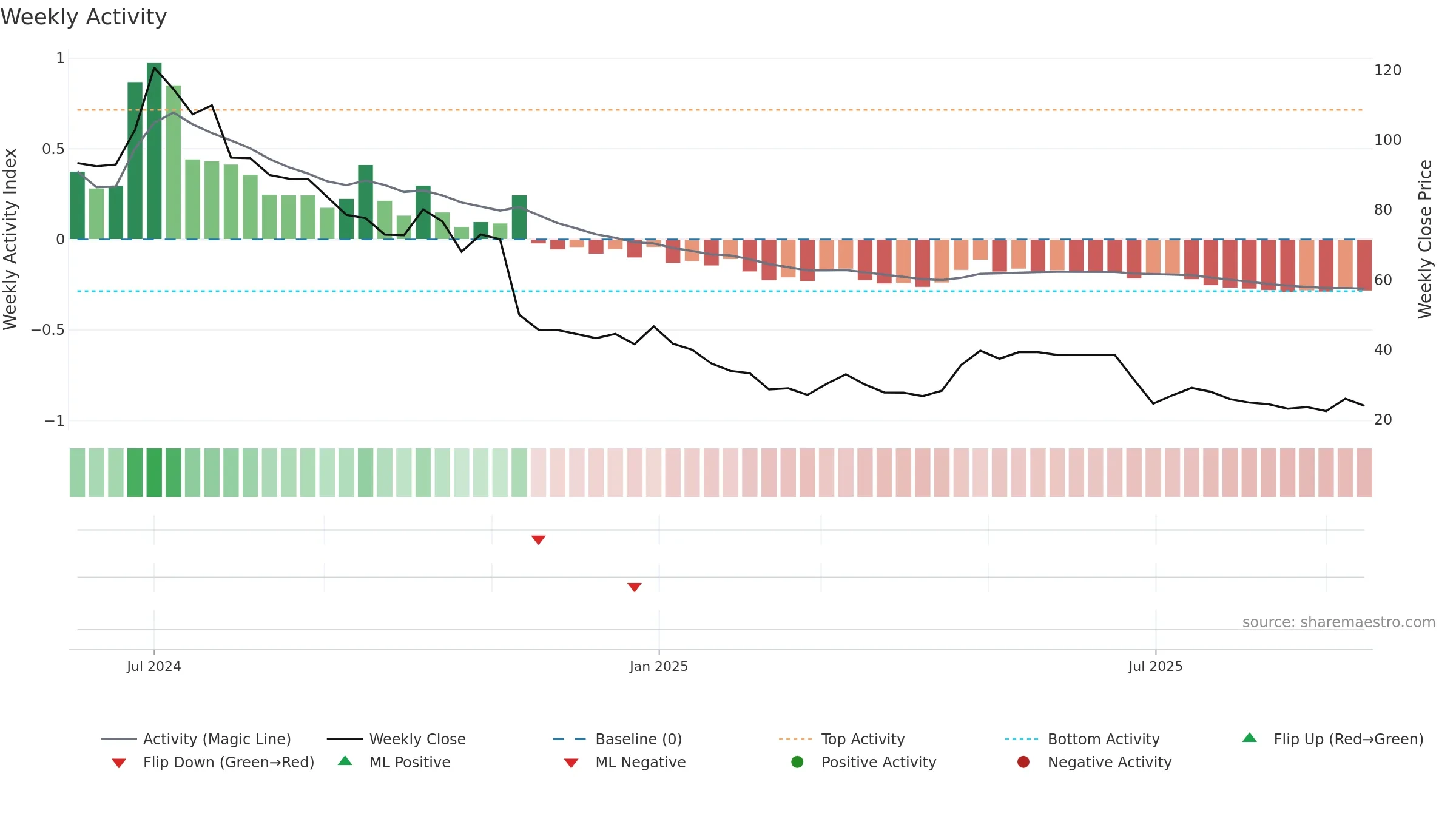The width and height of the screenshot is (1456, 819).
Task: Toggle Bottom Activity legend entry
Action: (1082, 739)
